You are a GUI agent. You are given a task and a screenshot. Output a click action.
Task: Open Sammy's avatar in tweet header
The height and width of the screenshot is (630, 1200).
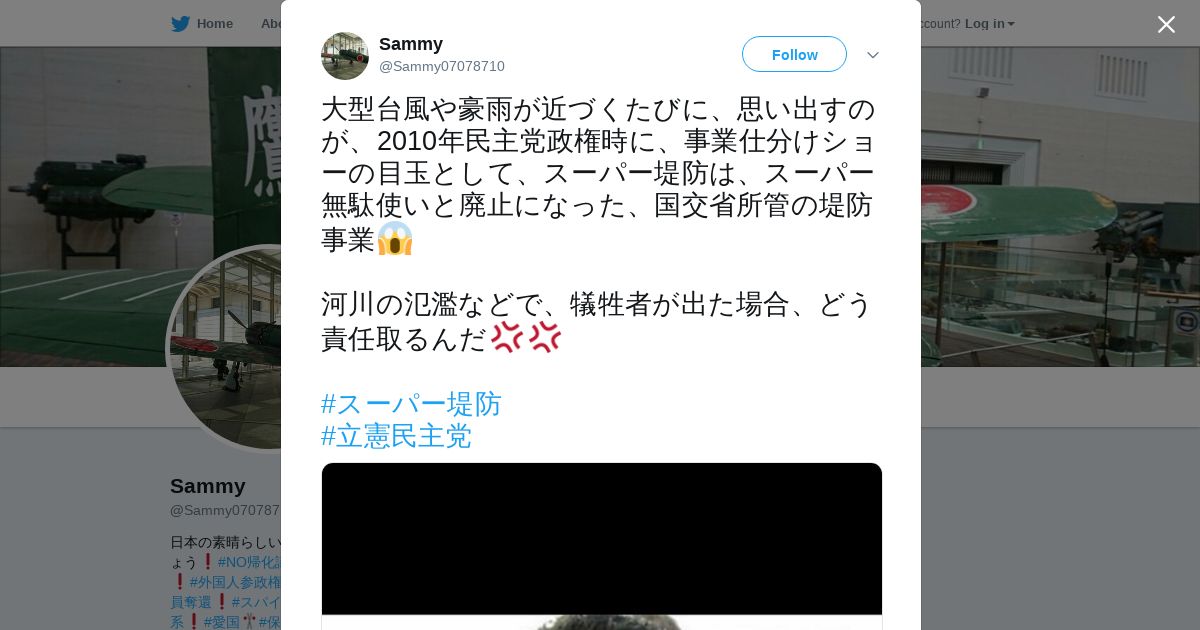click(x=345, y=56)
